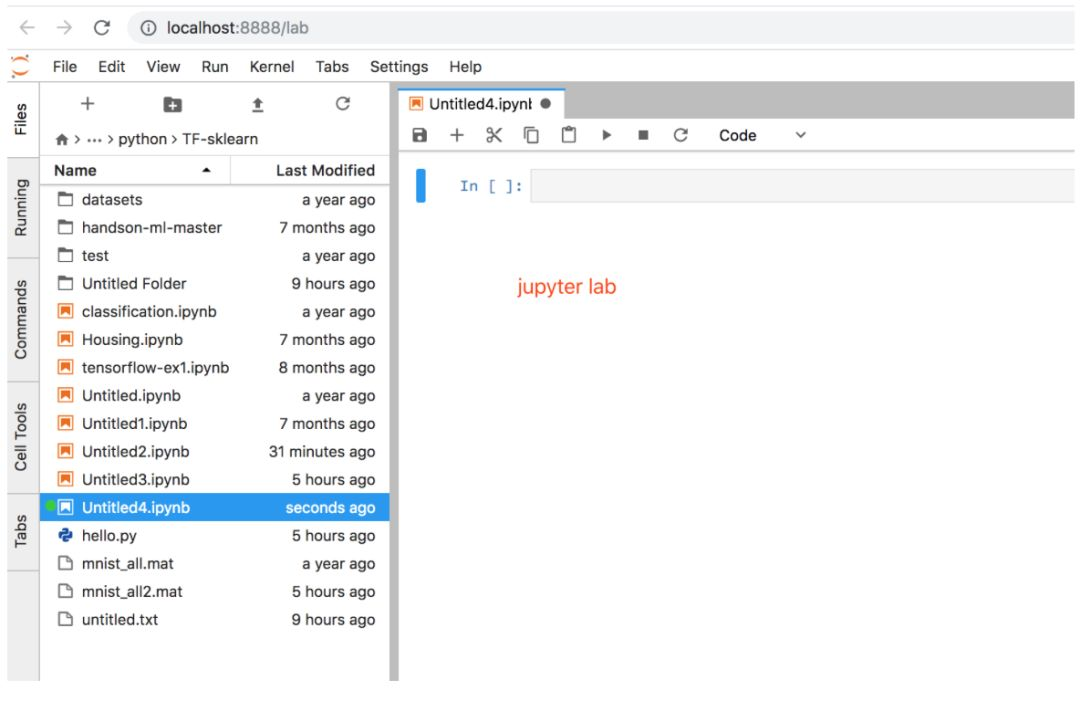This screenshot has width=1080, height=701.
Task: Switch to the Cell Tools sidebar tab
Action: click(x=22, y=437)
